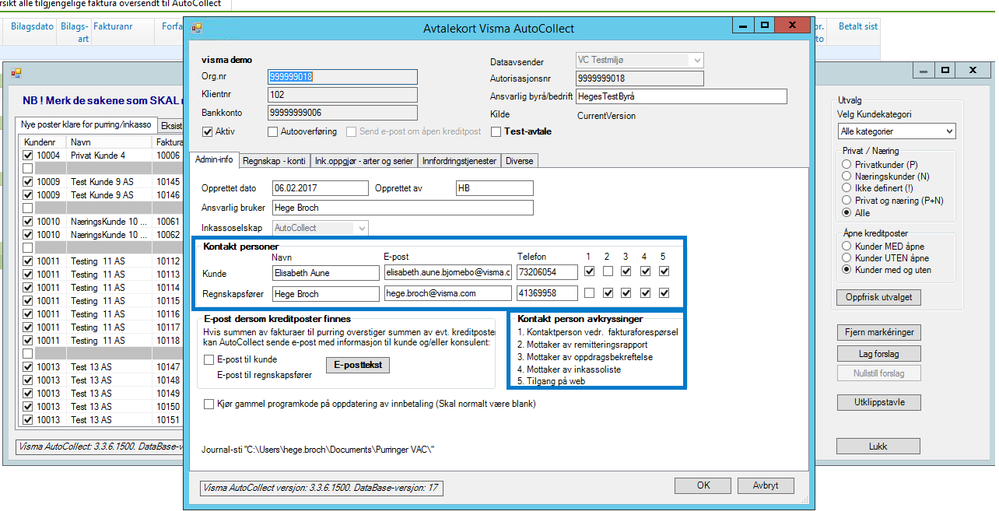Click the E-posttekst button
This screenshot has height=511, width=999.
pos(357,366)
